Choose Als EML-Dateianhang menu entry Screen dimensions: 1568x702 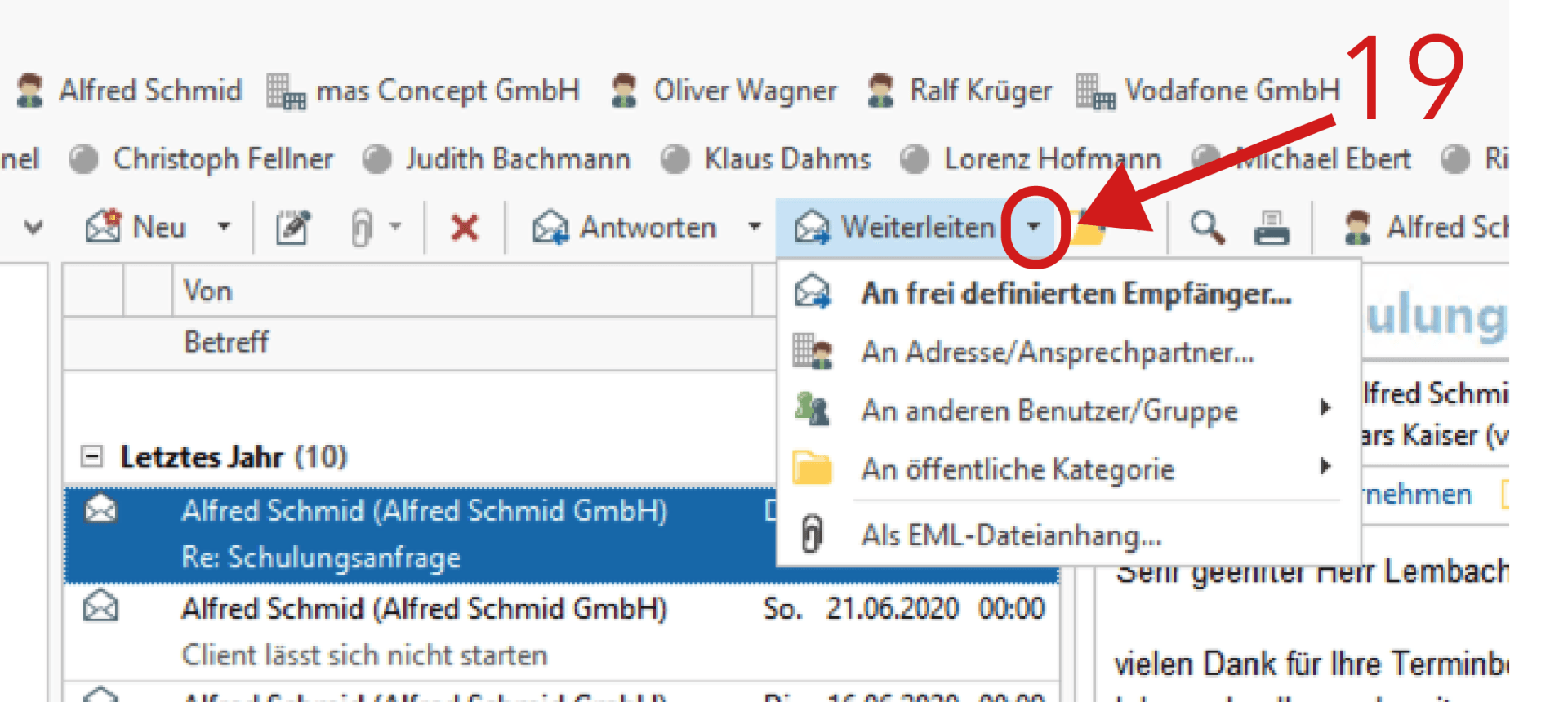1068,535
